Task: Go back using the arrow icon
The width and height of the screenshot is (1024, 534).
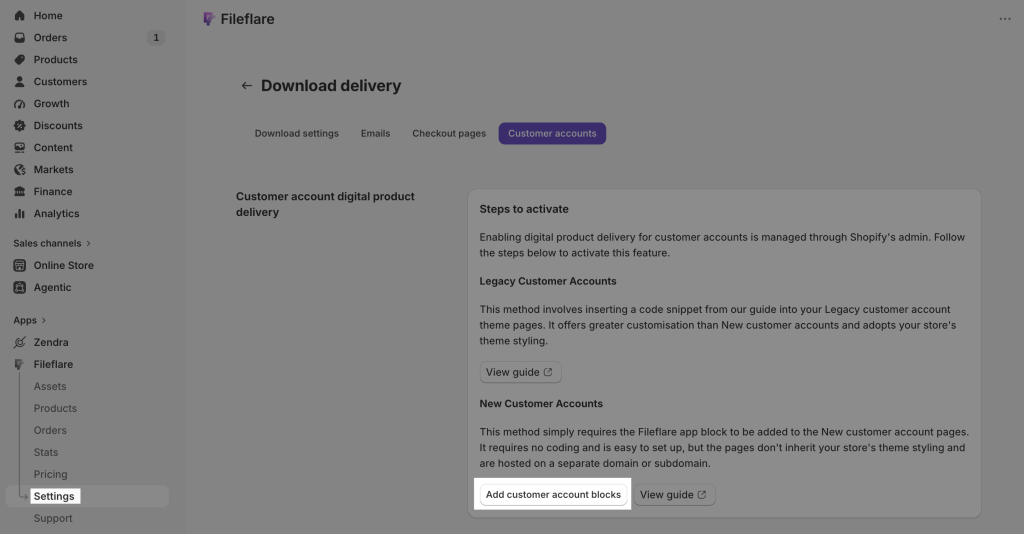Action: click(246, 86)
